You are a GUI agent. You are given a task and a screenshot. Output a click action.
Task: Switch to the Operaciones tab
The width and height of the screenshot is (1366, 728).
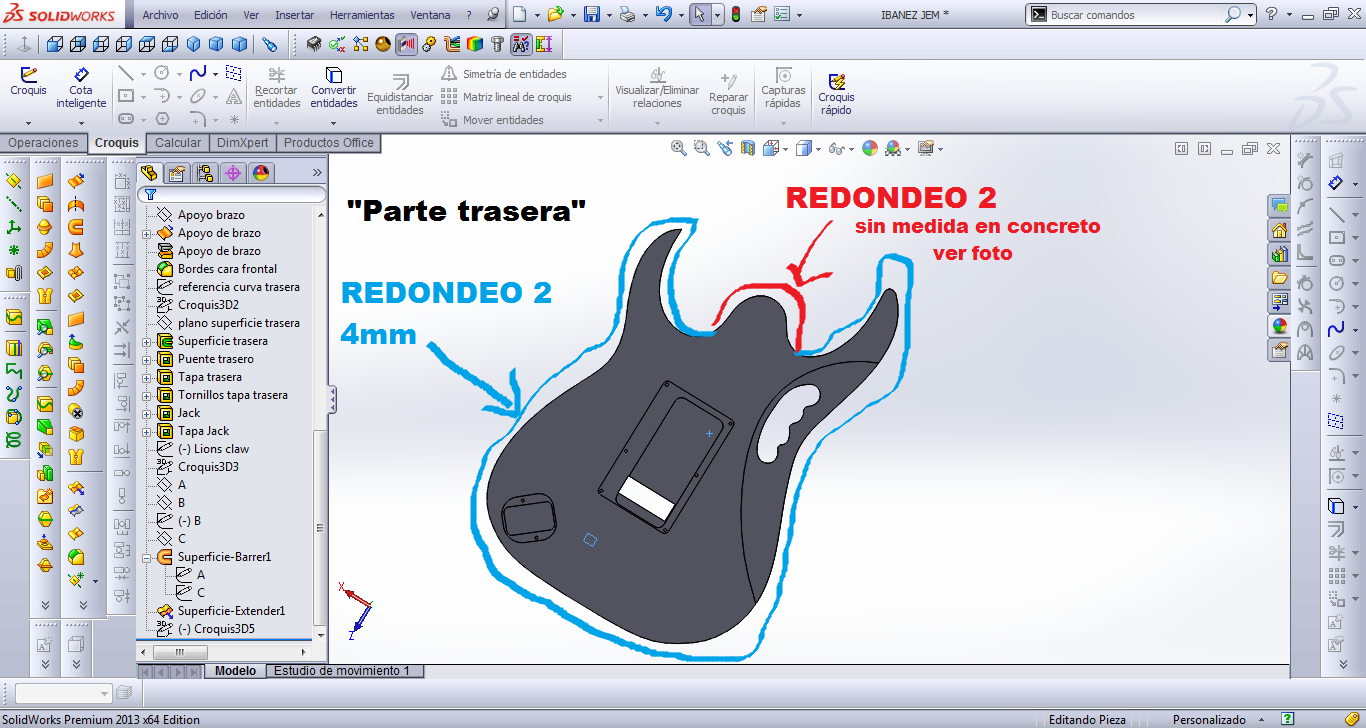click(43, 143)
